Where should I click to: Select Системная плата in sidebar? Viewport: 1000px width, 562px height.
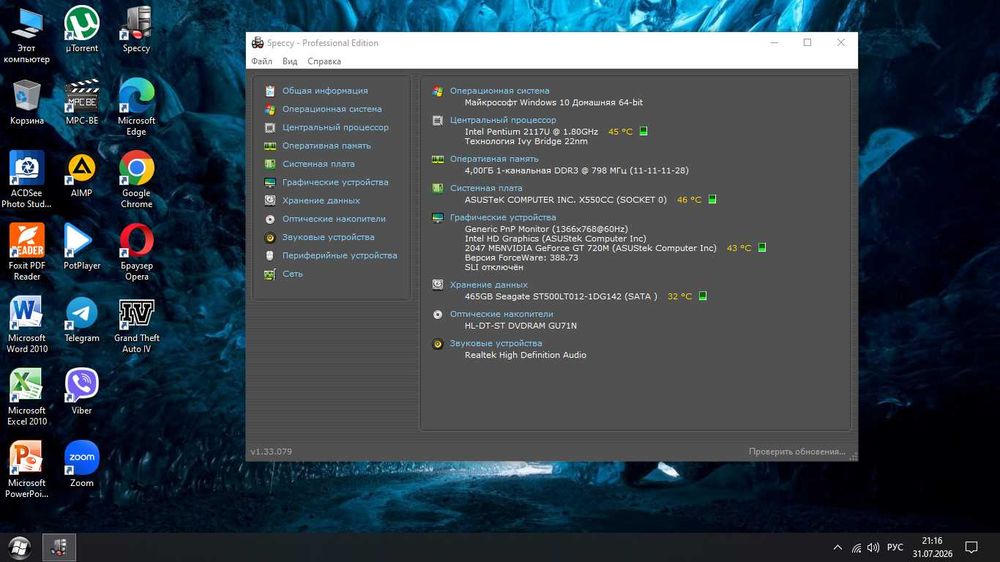318,164
